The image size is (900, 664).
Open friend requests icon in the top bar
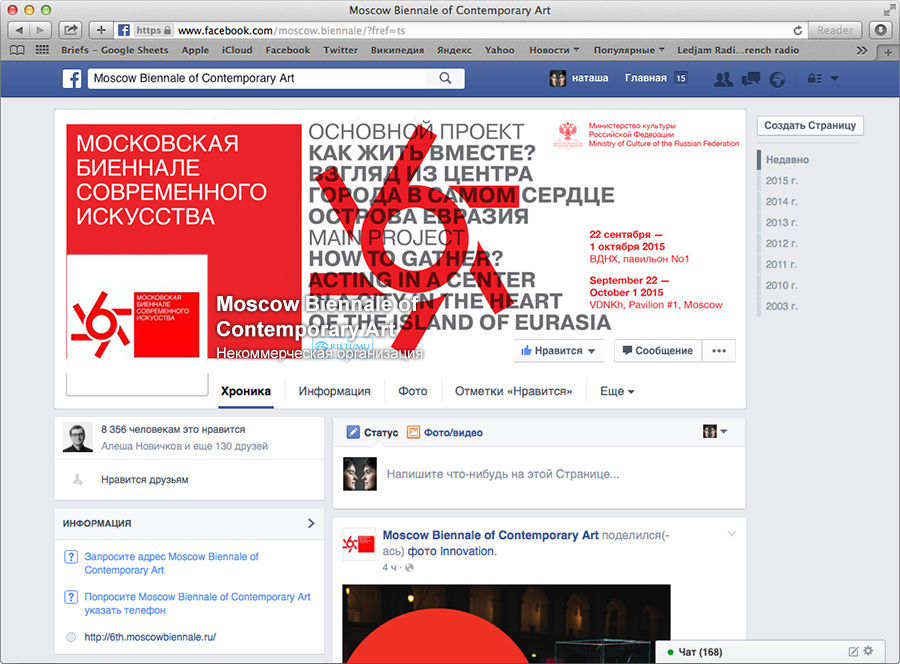[724, 79]
